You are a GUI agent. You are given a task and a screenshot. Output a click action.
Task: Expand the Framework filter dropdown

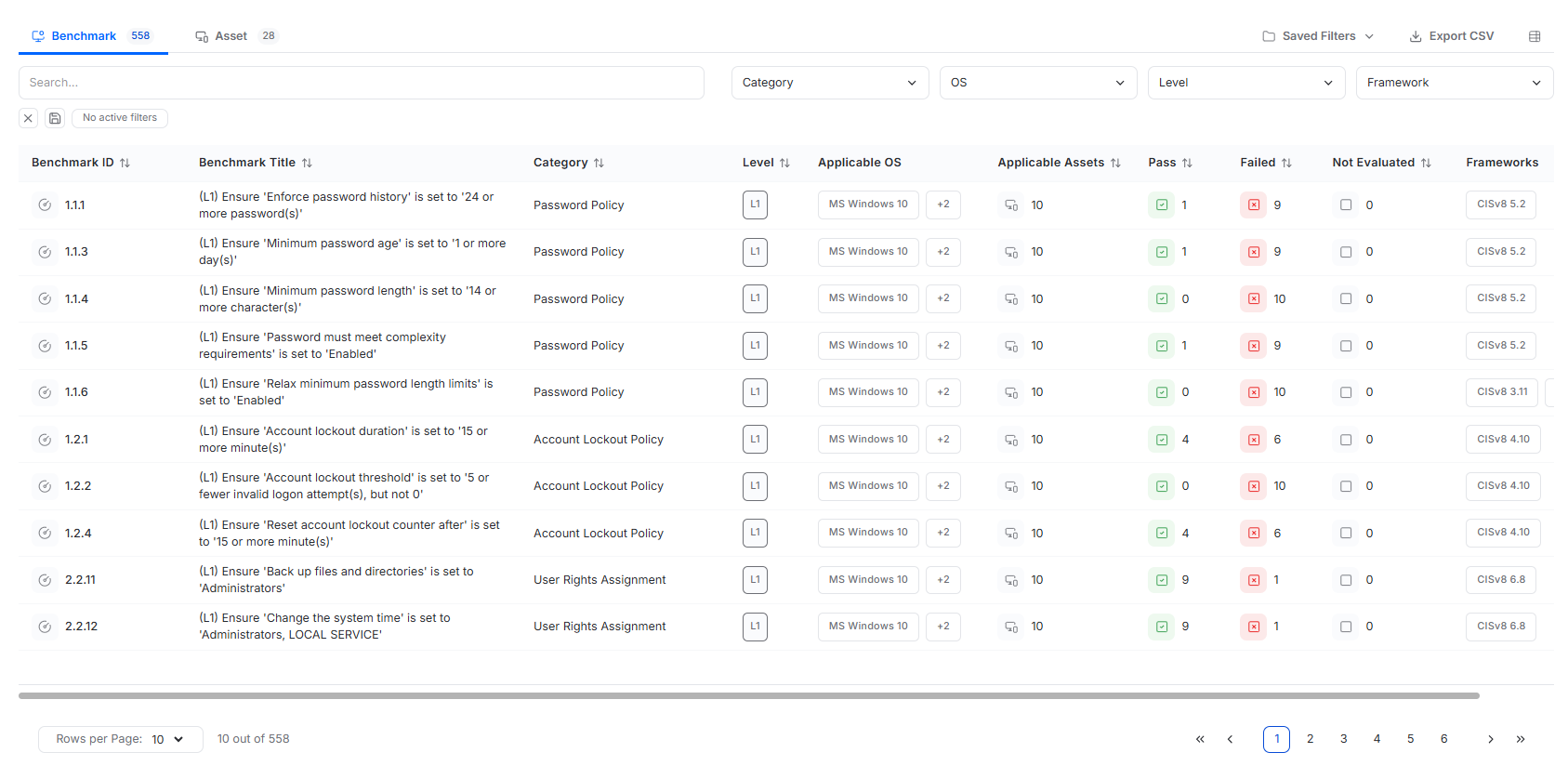tap(1454, 83)
